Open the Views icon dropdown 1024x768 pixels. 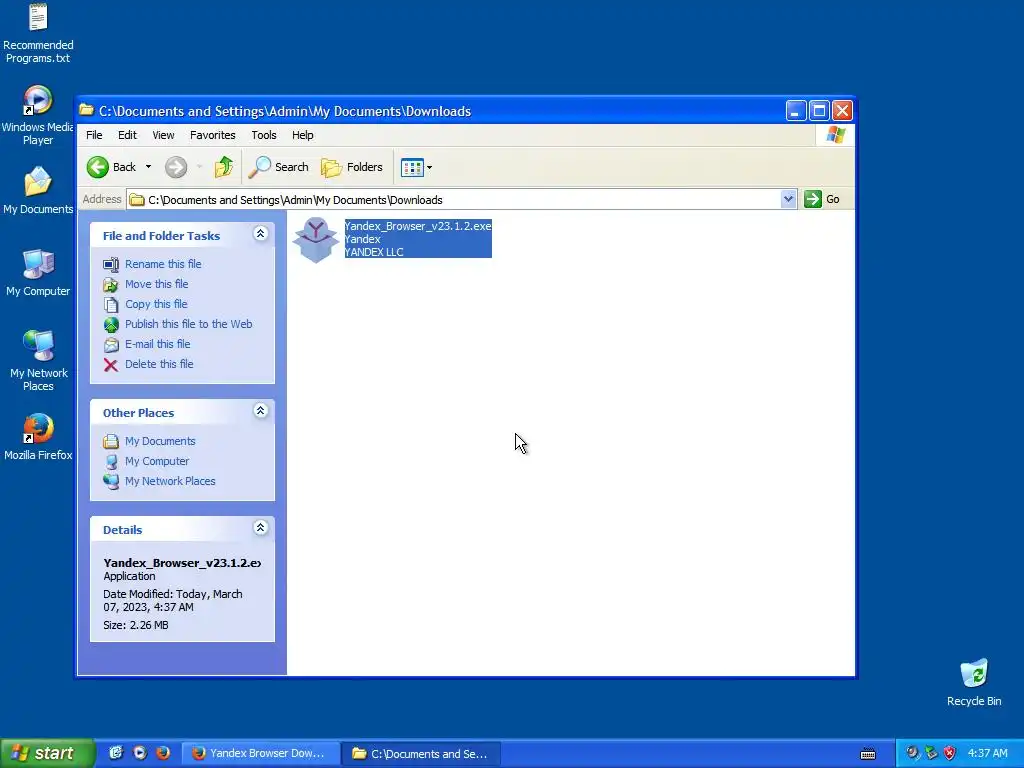(x=416, y=167)
